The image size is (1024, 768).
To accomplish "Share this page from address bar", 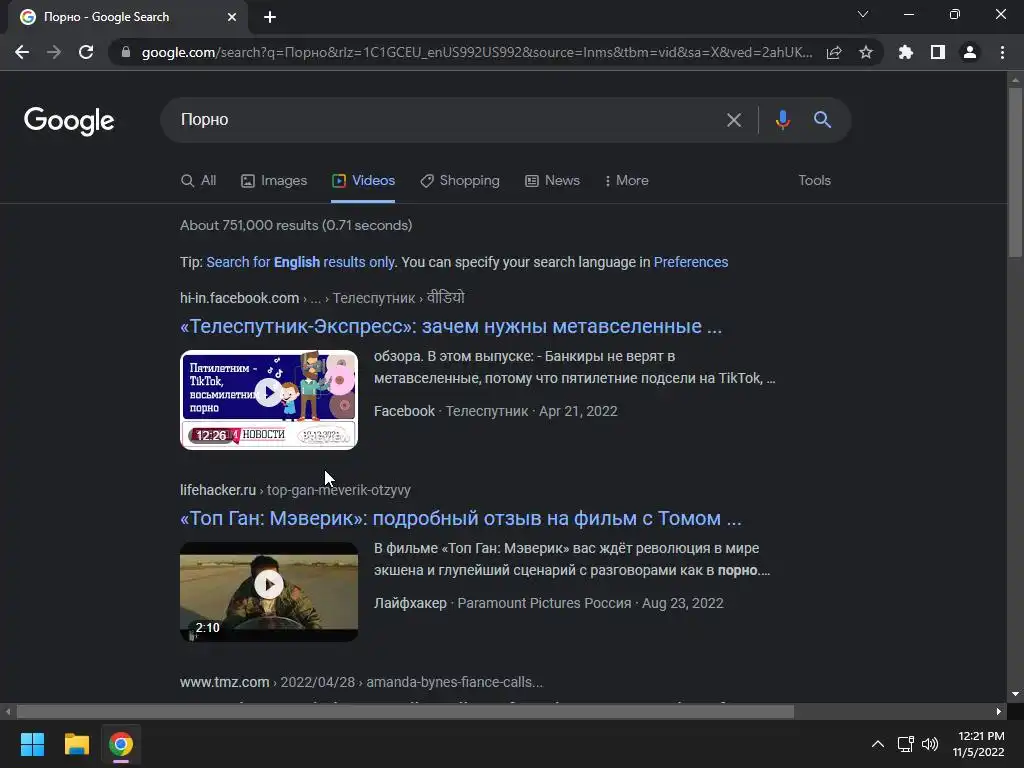I will click(x=834, y=52).
